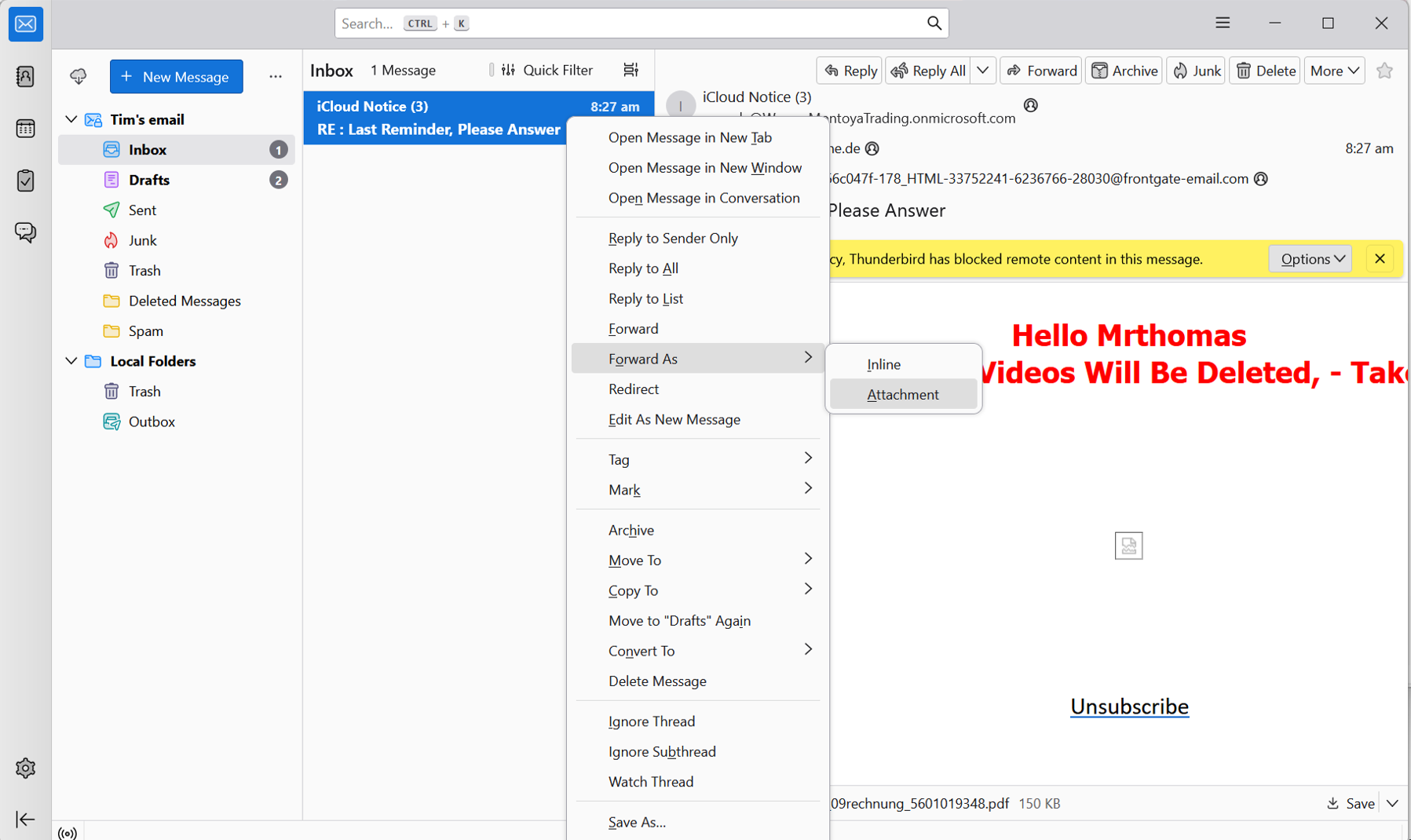Dismiss the remote content notification

tap(1380, 259)
